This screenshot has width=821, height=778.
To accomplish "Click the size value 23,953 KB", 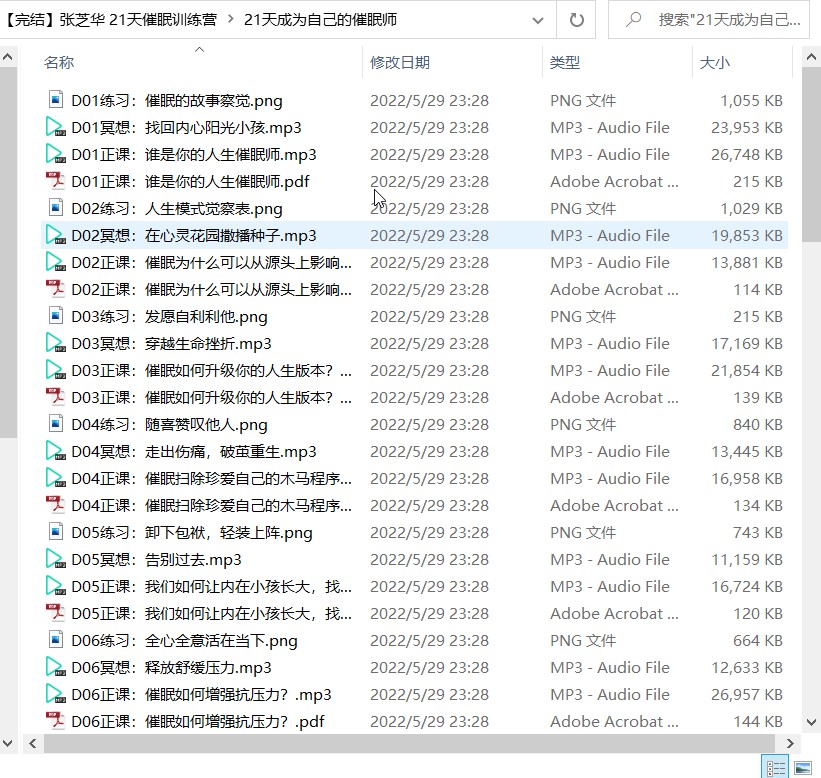I will click(x=747, y=127).
